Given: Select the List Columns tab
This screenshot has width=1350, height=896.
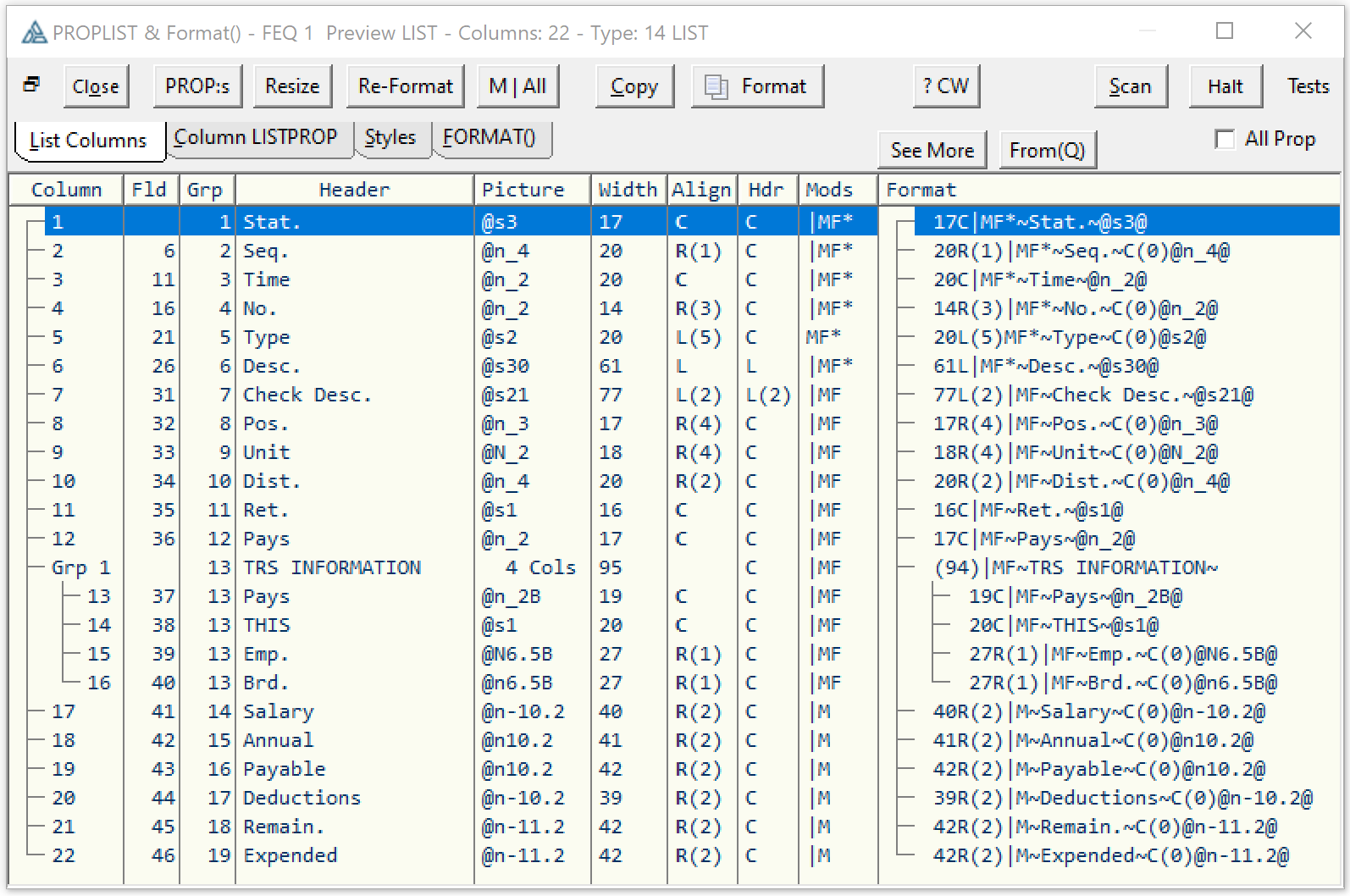Looking at the screenshot, I should point(88,141).
